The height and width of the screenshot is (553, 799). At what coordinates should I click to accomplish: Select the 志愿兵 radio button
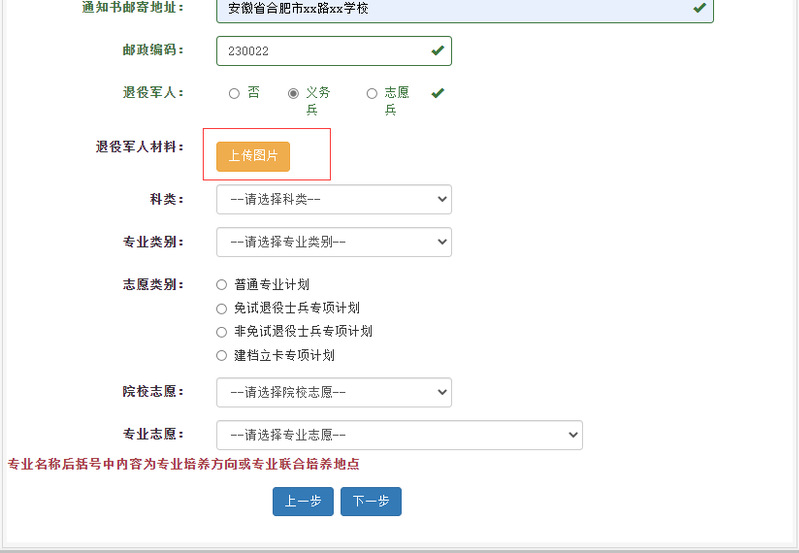coord(372,94)
